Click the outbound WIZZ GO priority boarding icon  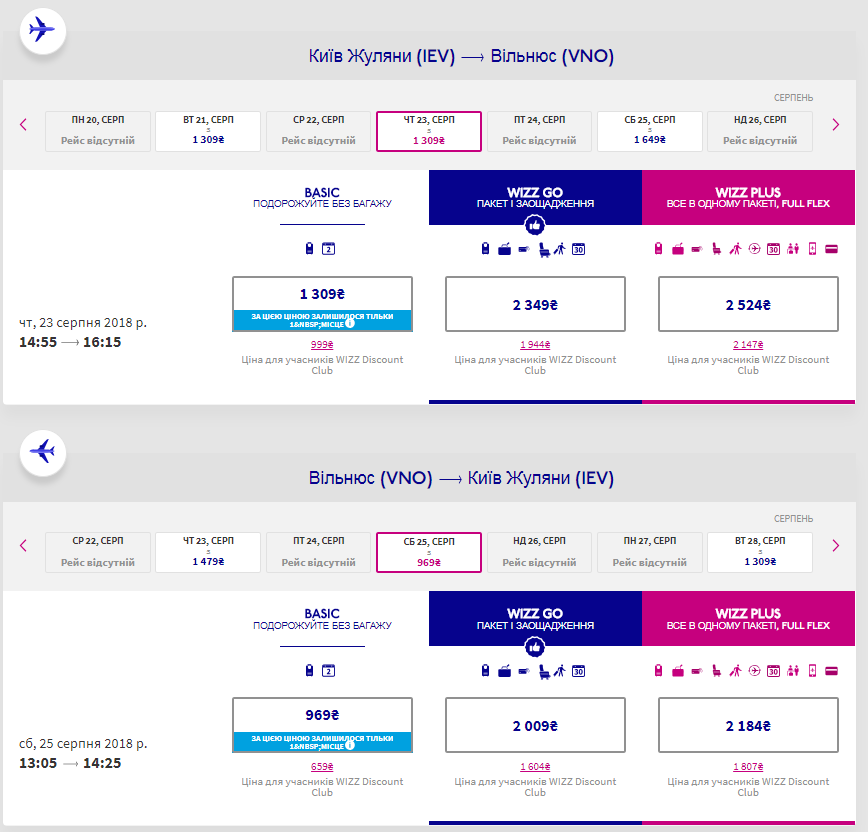[x=560, y=249]
